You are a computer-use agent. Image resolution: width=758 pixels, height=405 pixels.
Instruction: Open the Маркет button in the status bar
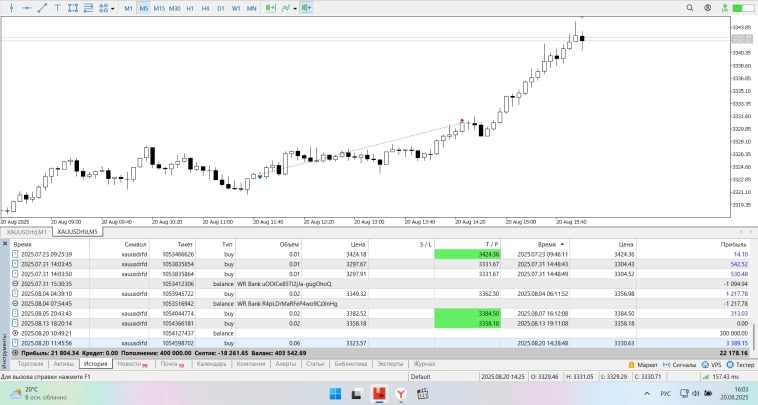(643, 364)
